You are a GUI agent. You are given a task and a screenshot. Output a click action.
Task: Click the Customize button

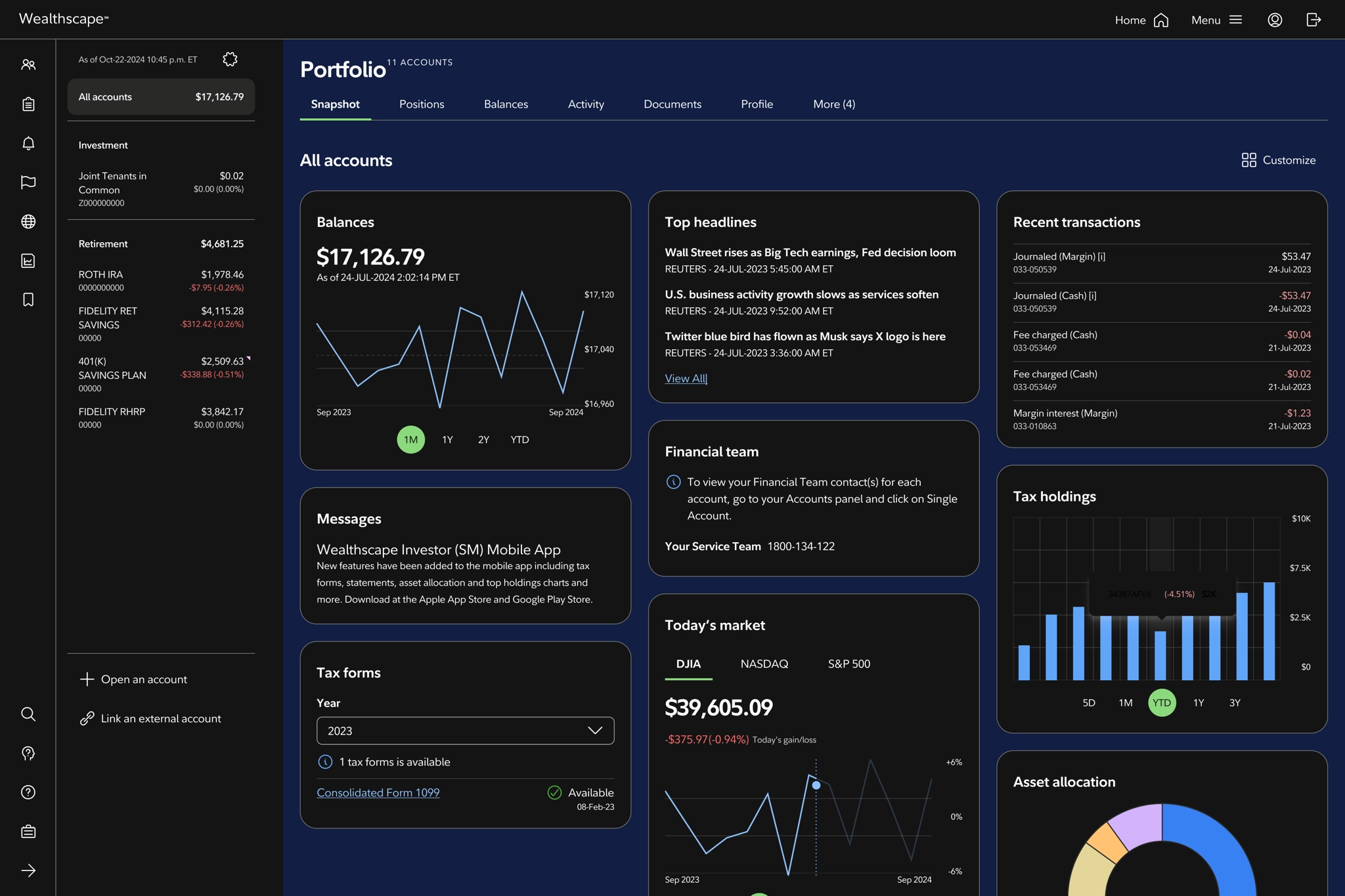1278,160
